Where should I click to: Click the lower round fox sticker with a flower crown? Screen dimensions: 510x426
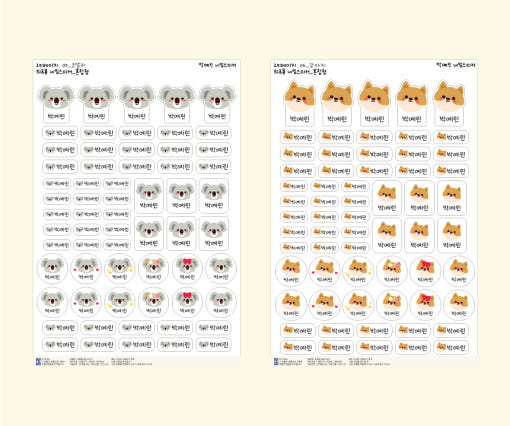pyautogui.click(x=392, y=305)
